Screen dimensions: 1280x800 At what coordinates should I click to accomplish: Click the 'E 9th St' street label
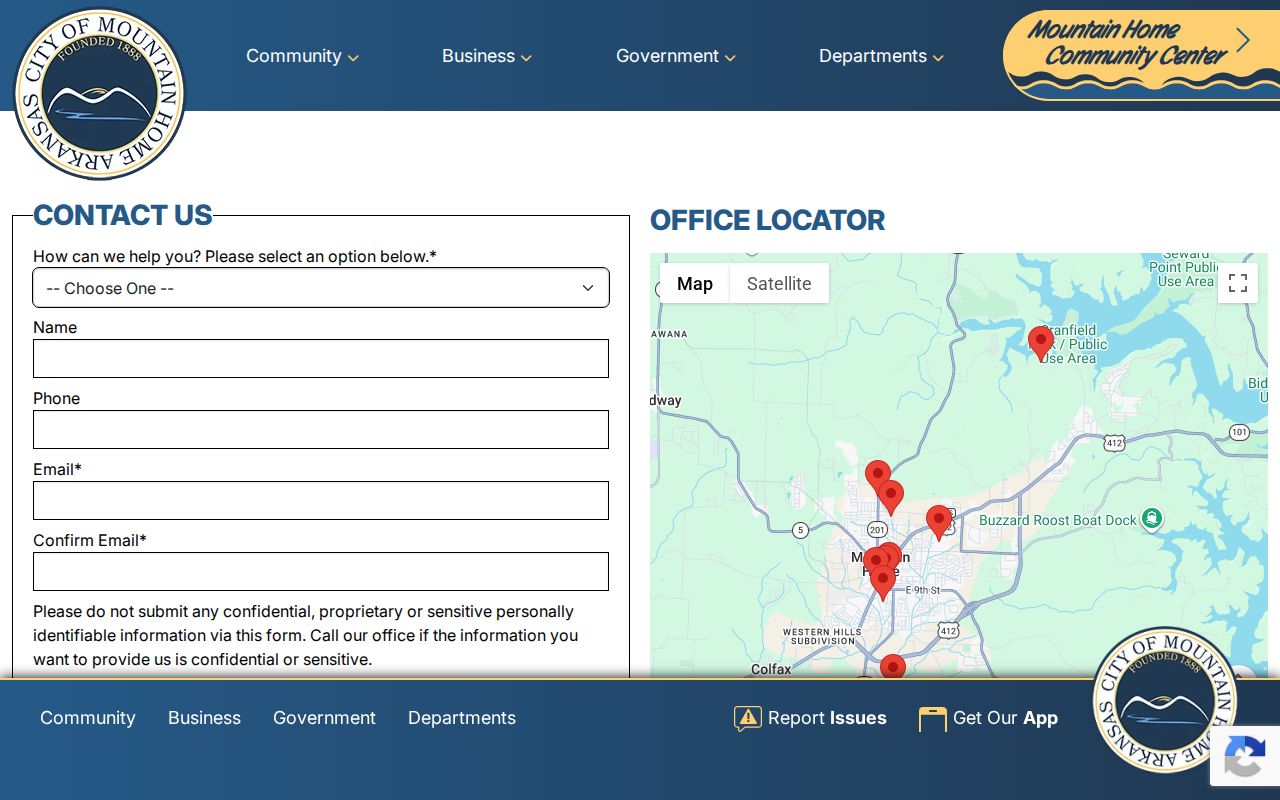tap(923, 590)
